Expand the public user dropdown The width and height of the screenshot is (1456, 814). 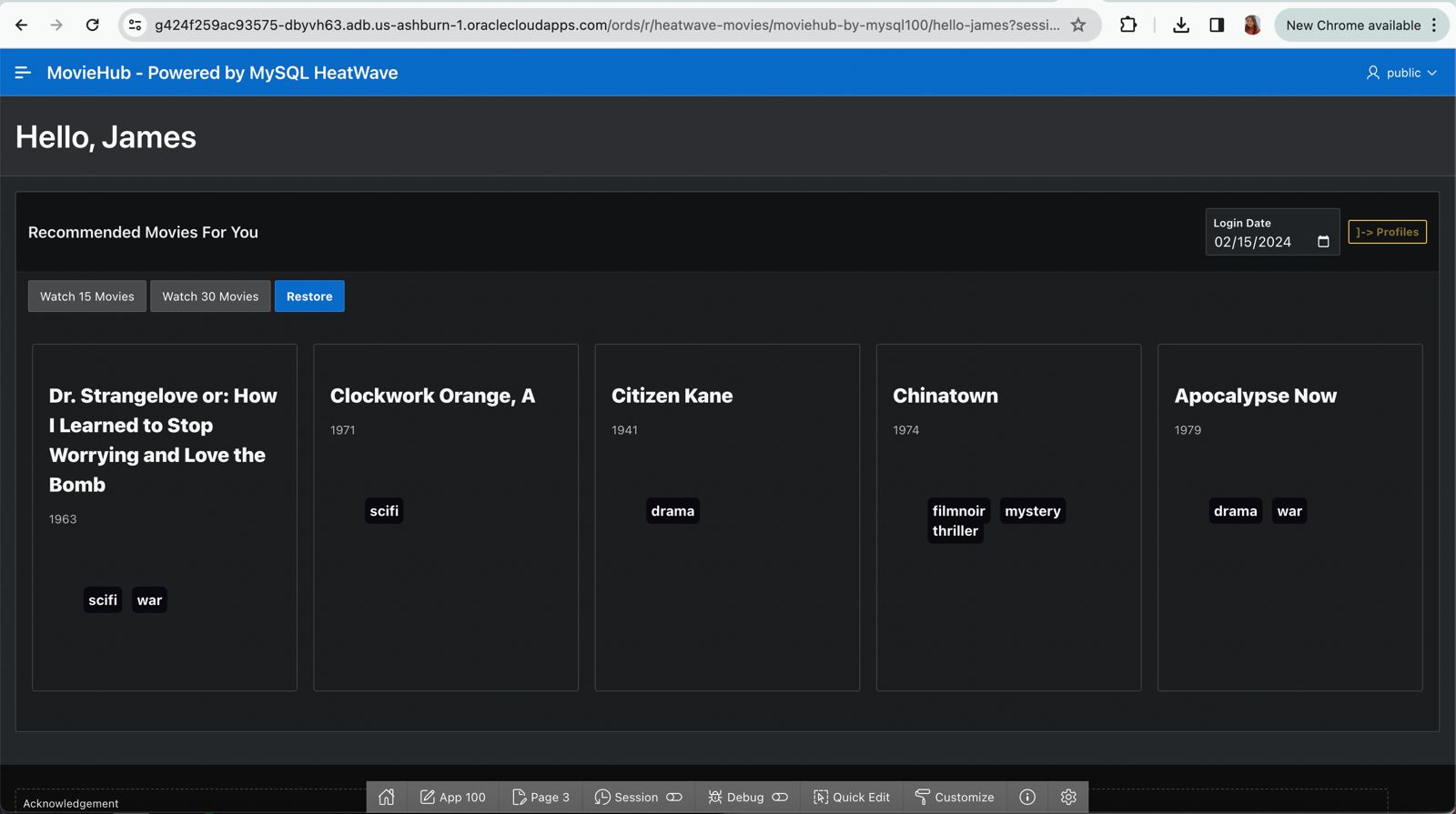pyautogui.click(x=1401, y=72)
